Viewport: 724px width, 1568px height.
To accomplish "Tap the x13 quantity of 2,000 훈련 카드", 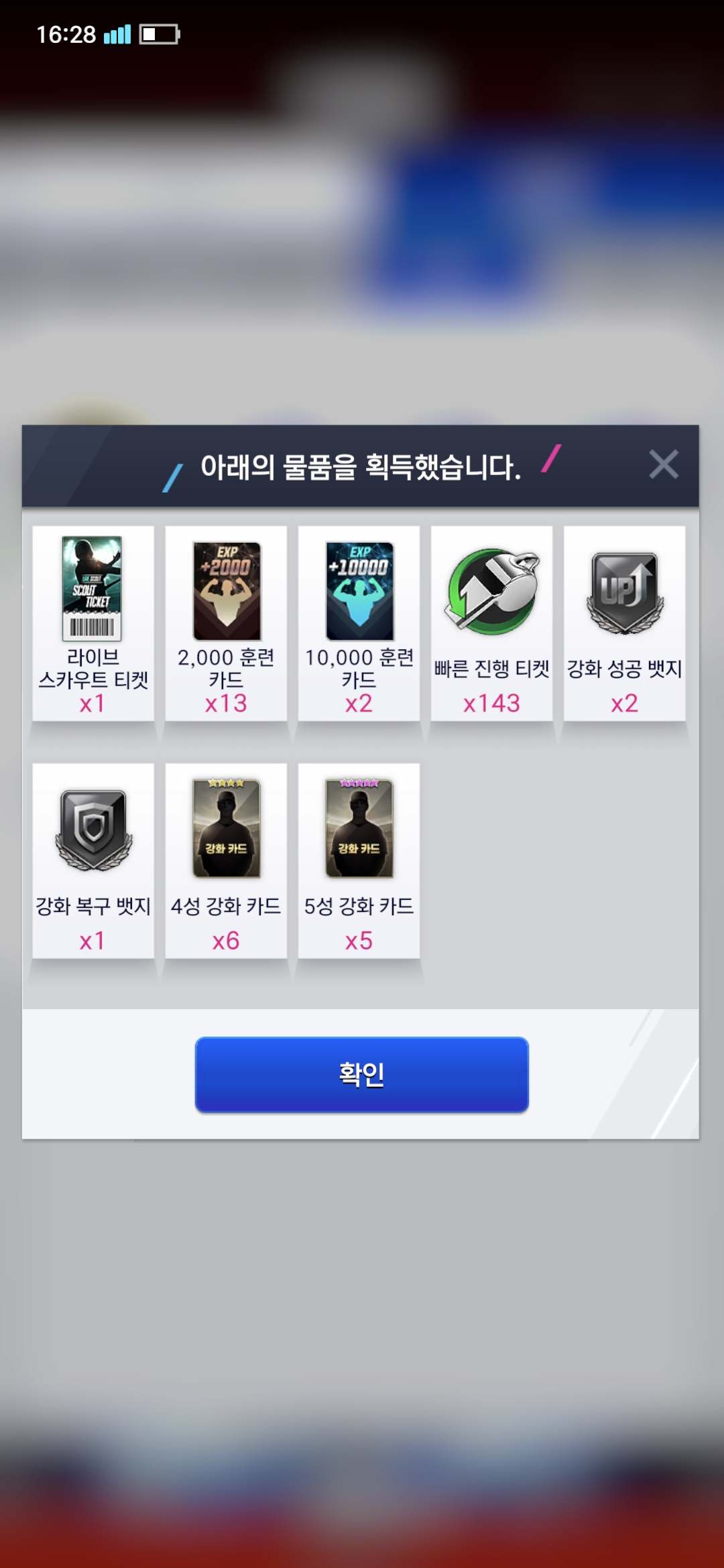I will point(226,703).
